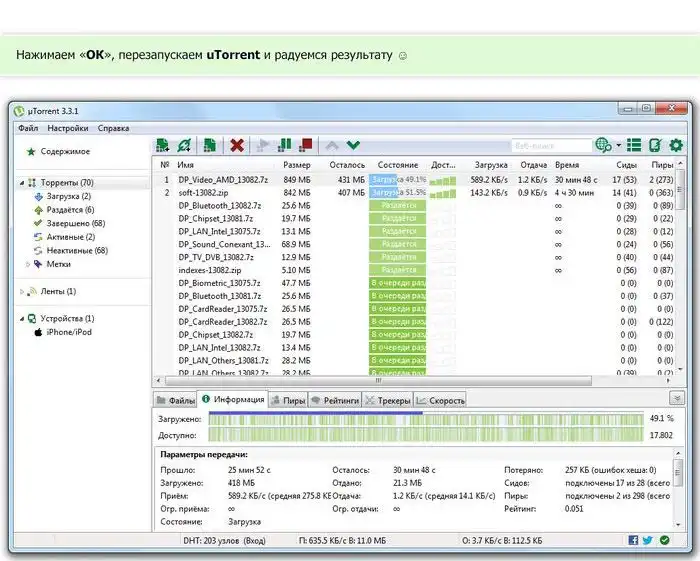Remove torrent using red X icon
Viewport: 700px width, 561px height.
[x=237, y=146]
